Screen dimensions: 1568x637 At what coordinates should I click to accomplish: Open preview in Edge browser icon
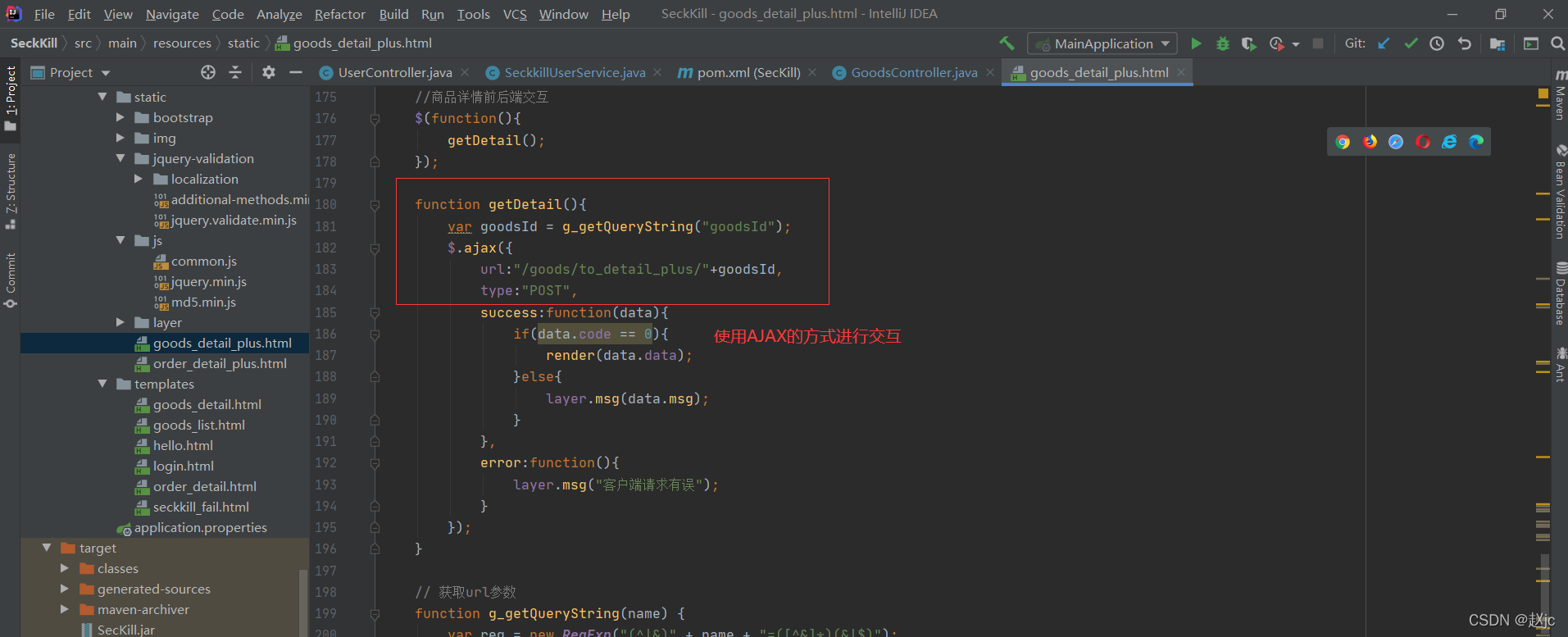[1476, 142]
